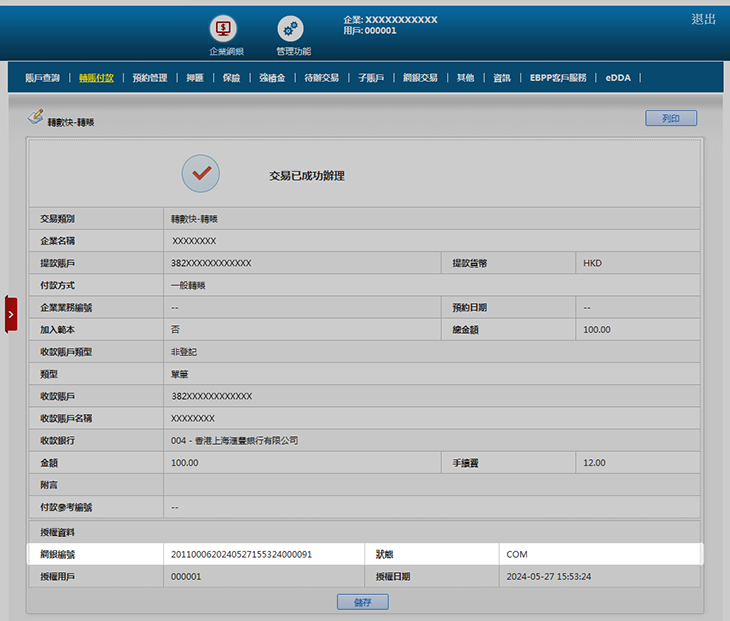
Task: Open the 保險 menu item
Action: point(231,77)
